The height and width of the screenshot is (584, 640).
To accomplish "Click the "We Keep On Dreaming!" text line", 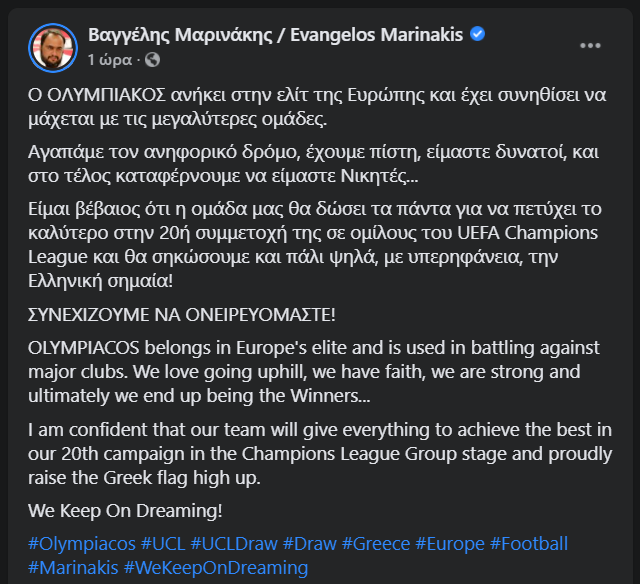I will [125, 511].
